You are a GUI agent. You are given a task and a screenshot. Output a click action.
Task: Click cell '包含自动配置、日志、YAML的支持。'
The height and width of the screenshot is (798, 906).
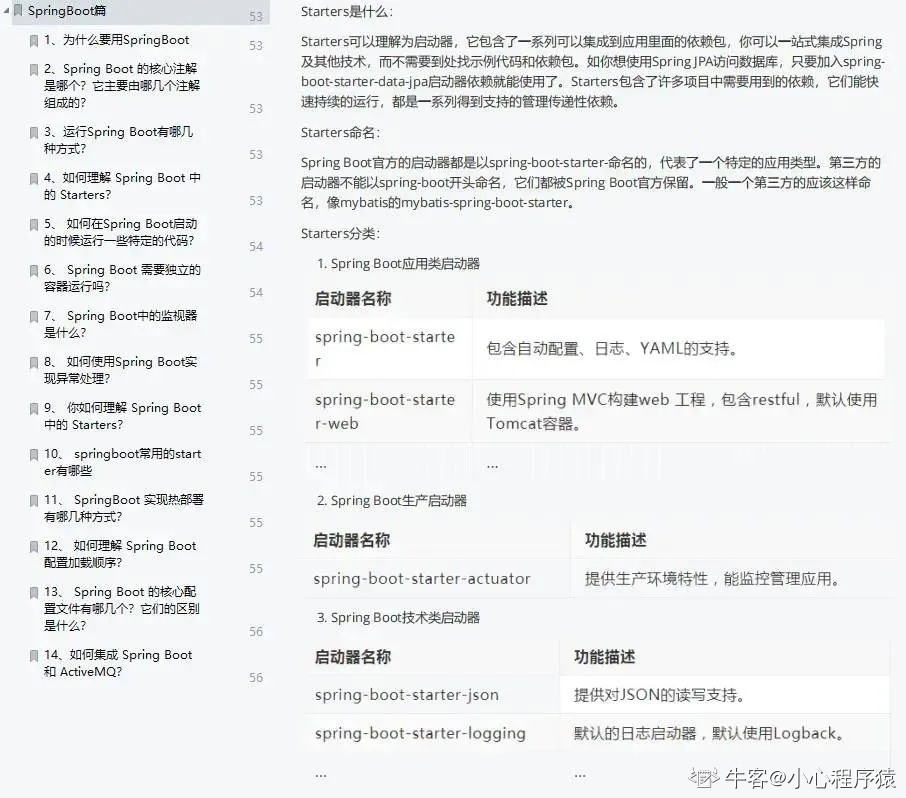click(679, 348)
